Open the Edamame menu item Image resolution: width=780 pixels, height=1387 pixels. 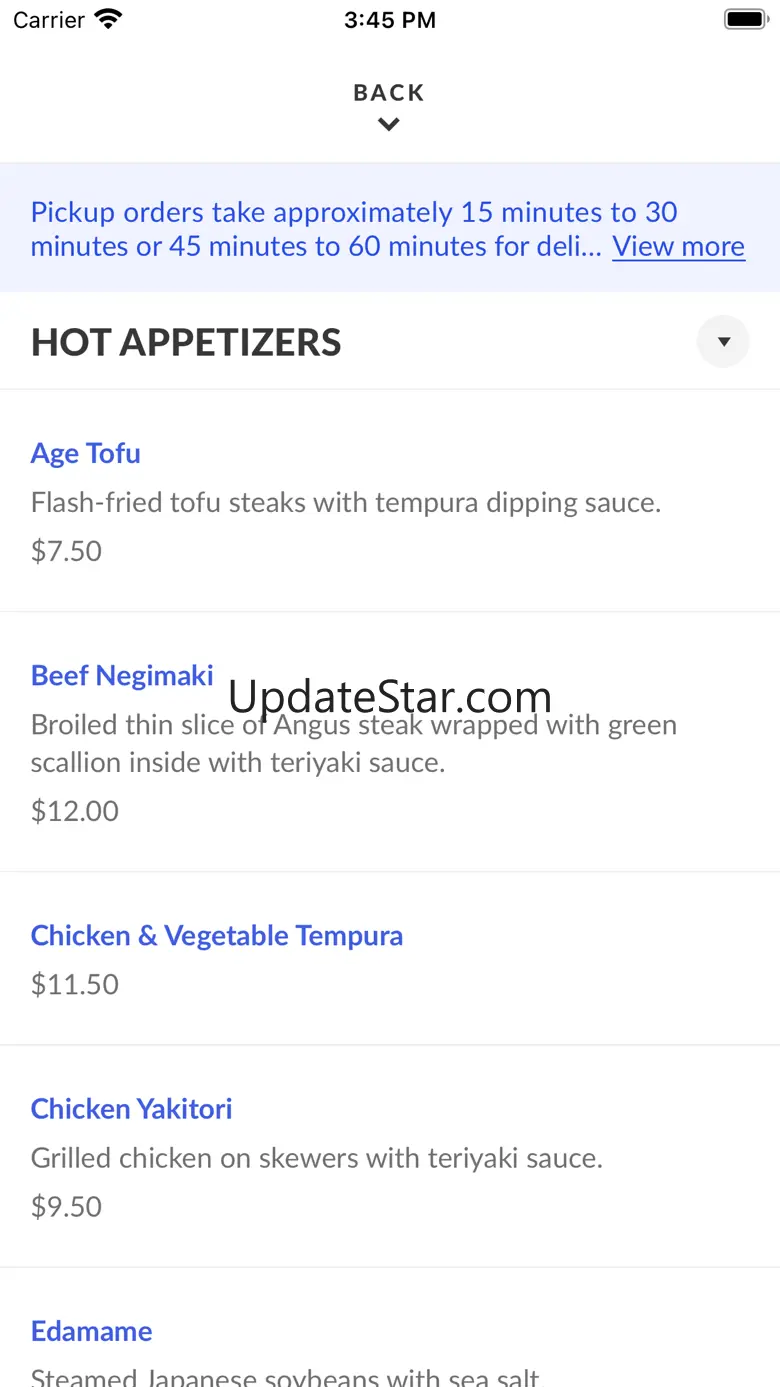coord(91,1331)
